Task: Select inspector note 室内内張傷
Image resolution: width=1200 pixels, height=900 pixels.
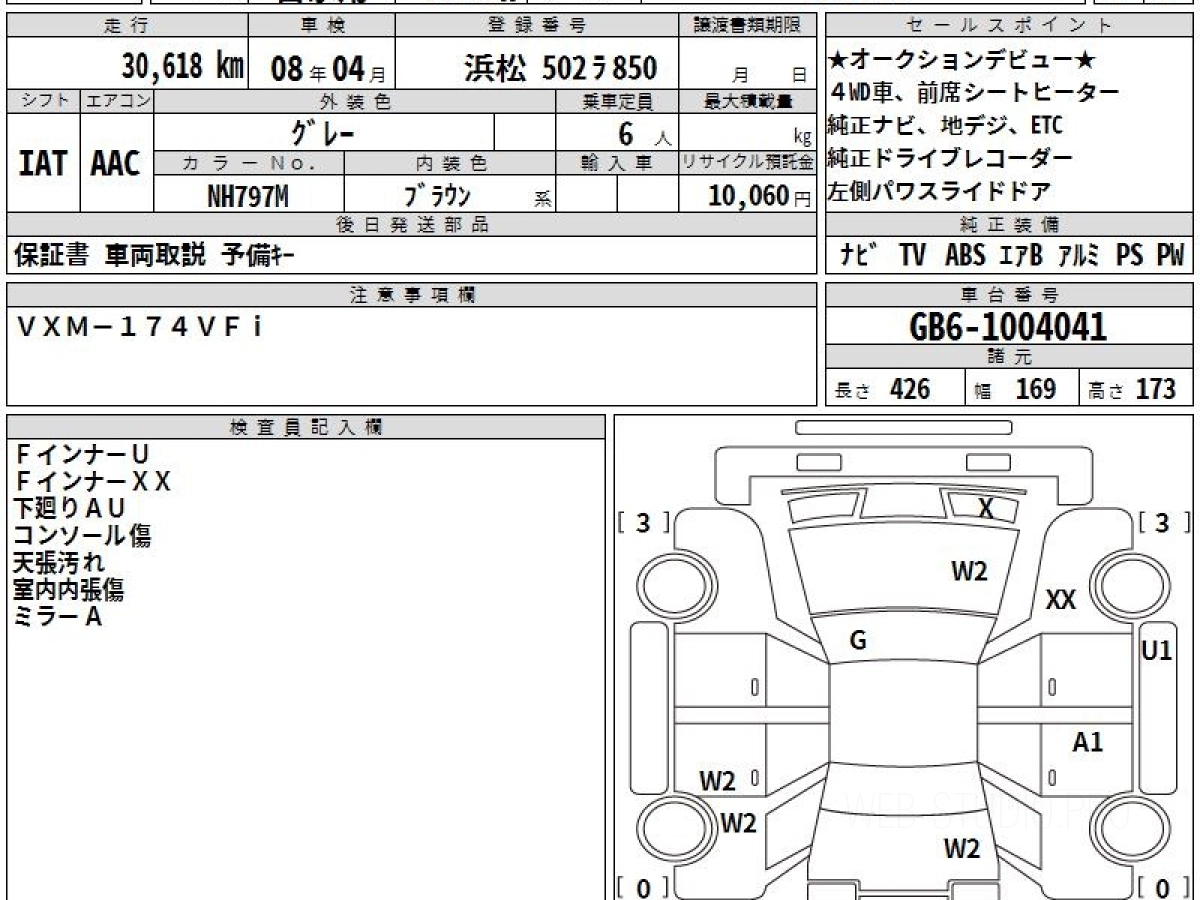Action: tap(68, 590)
